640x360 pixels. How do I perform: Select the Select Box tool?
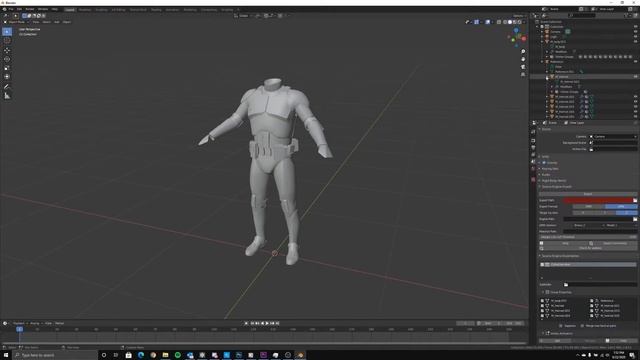(x=7, y=31)
